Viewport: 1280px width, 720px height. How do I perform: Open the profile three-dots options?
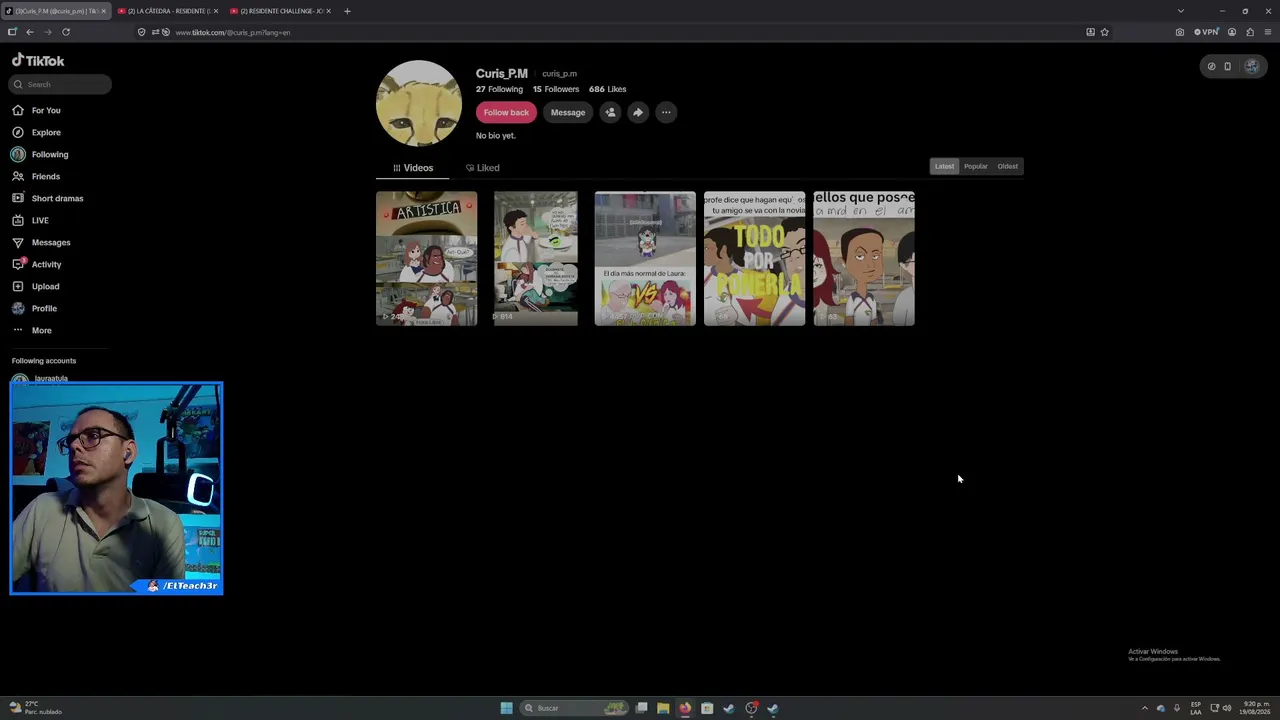click(666, 112)
